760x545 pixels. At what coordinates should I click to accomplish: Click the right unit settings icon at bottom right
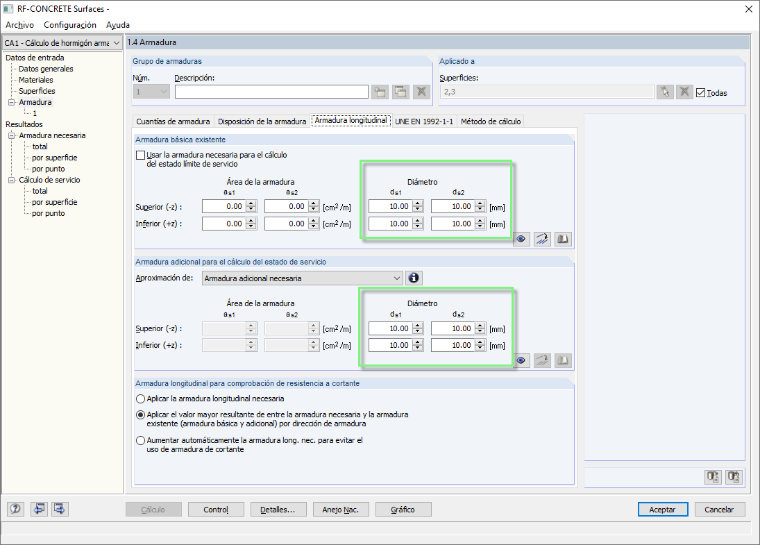[734, 477]
